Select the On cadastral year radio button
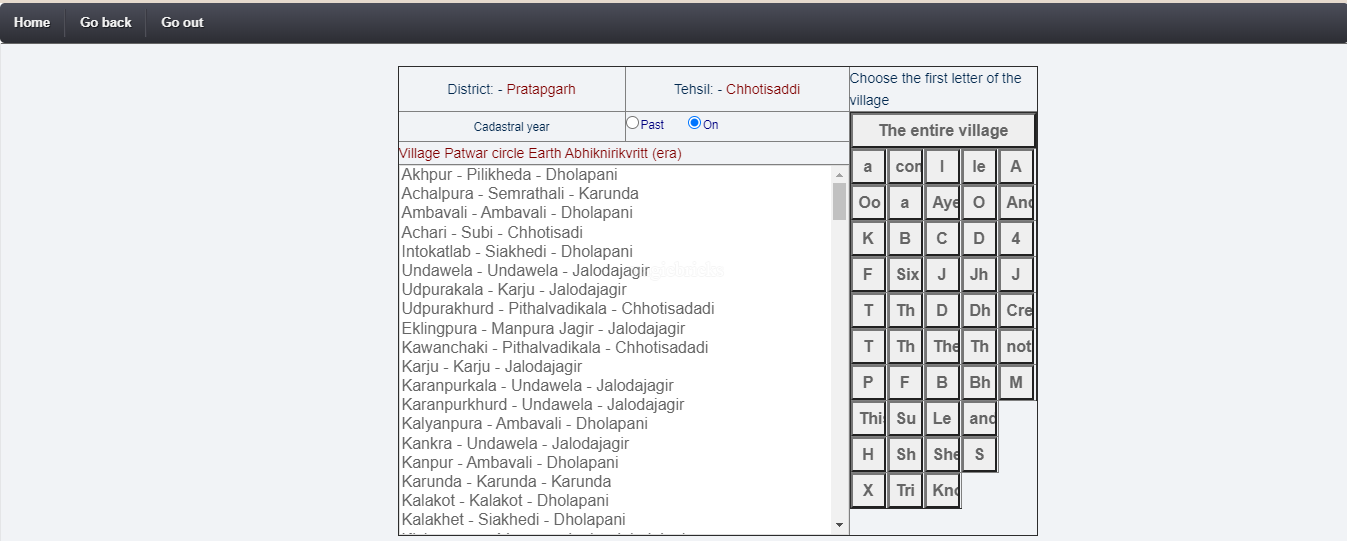 click(695, 123)
